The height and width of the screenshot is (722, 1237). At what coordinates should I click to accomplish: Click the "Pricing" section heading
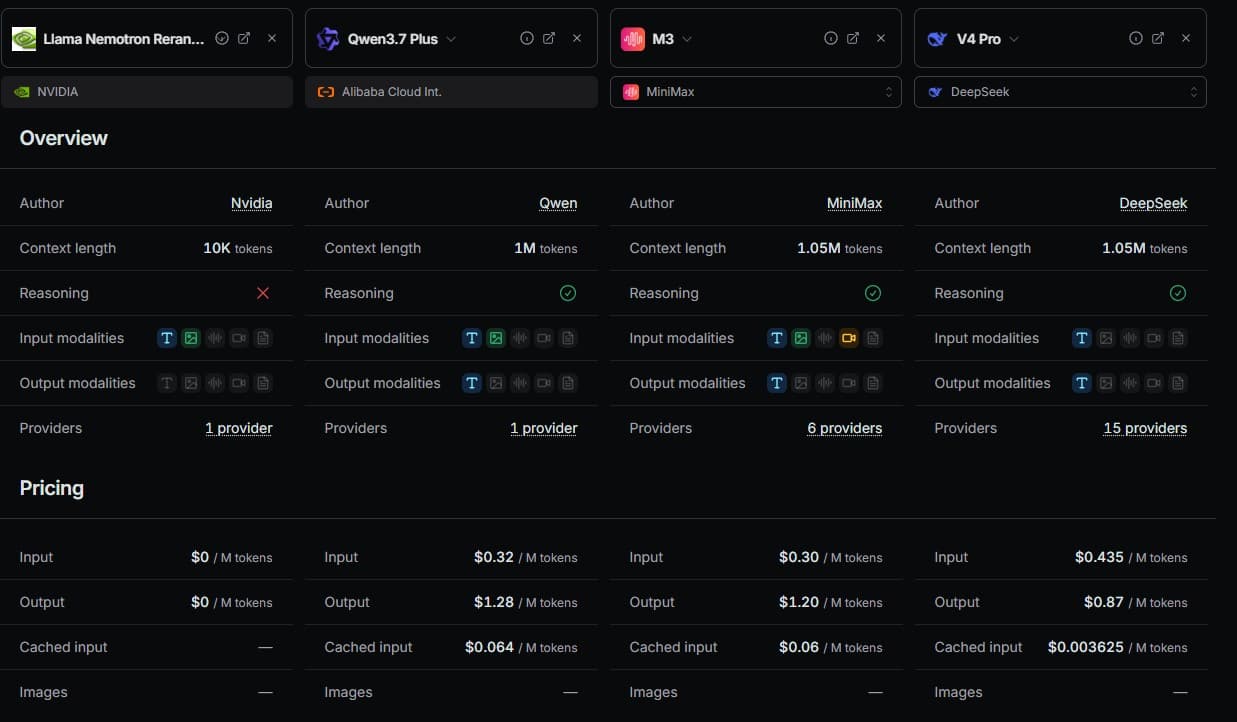coord(52,488)
